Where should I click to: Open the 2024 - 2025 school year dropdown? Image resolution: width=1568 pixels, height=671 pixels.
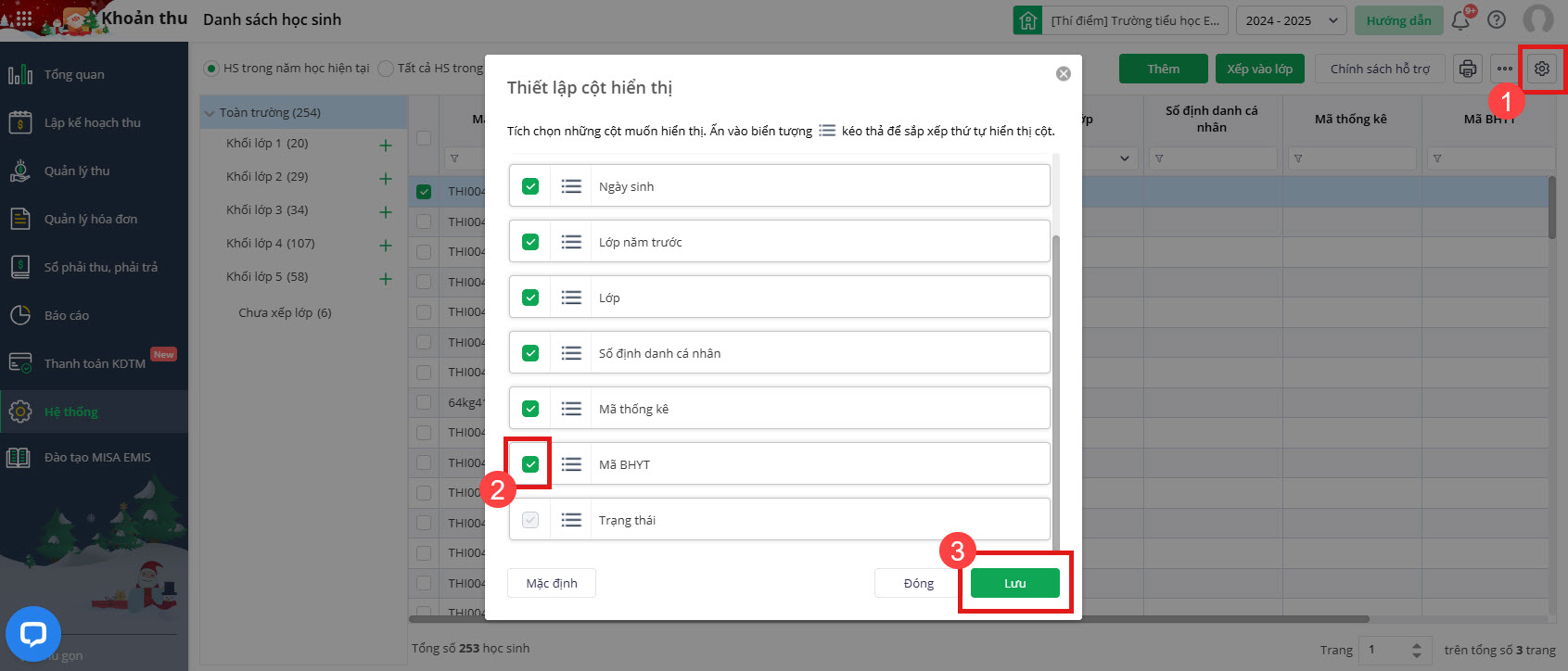tap(1291, 20)
